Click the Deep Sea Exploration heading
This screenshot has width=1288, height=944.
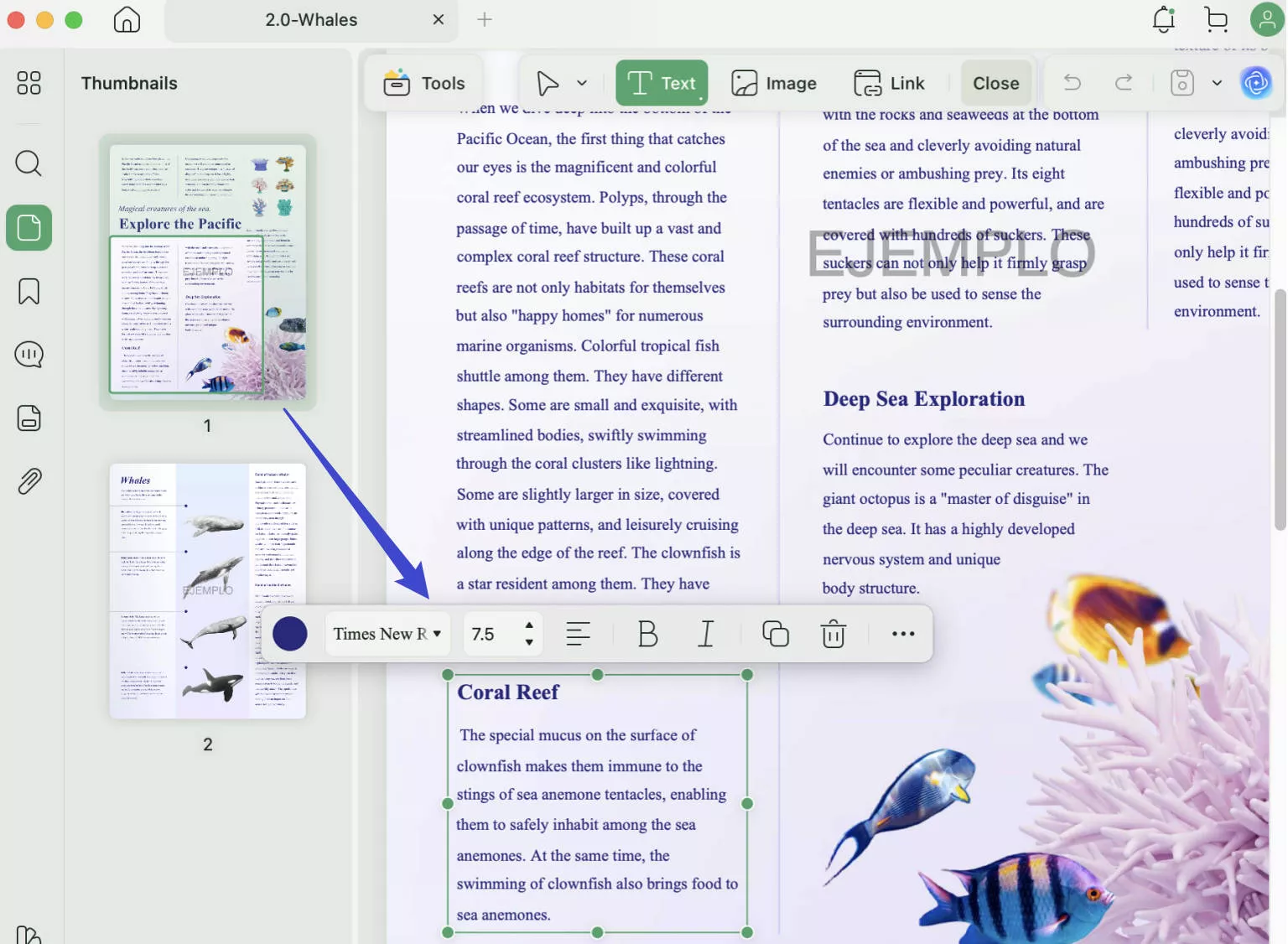924,399
